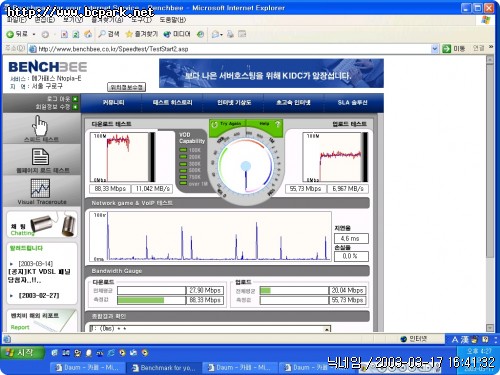
Task: Click the Refresh toolbar icon
Action: [x=76, y=34]
